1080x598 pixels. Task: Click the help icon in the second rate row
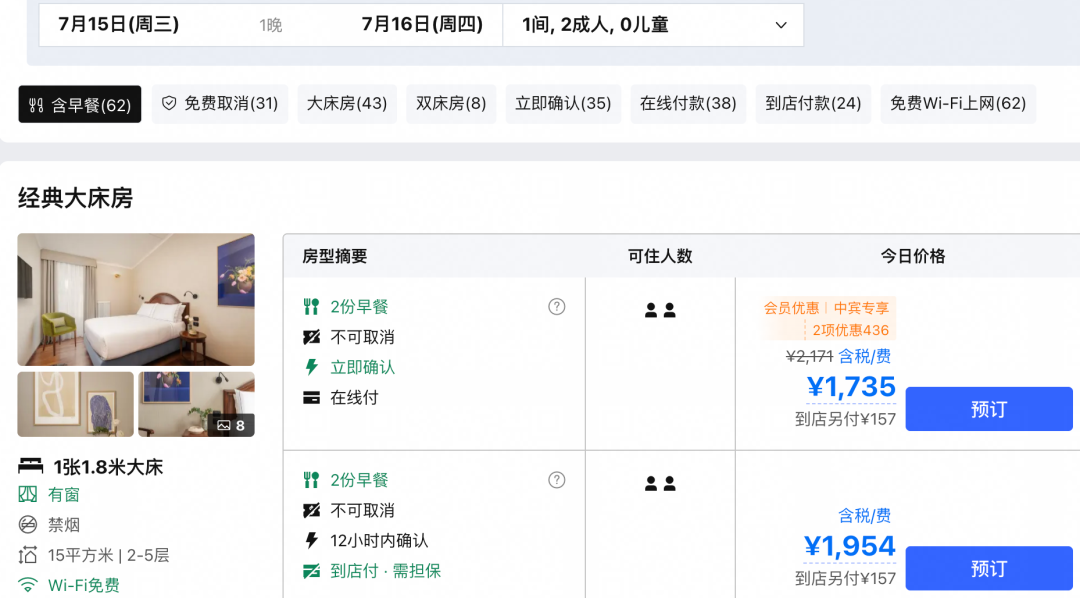pos(557,480)
